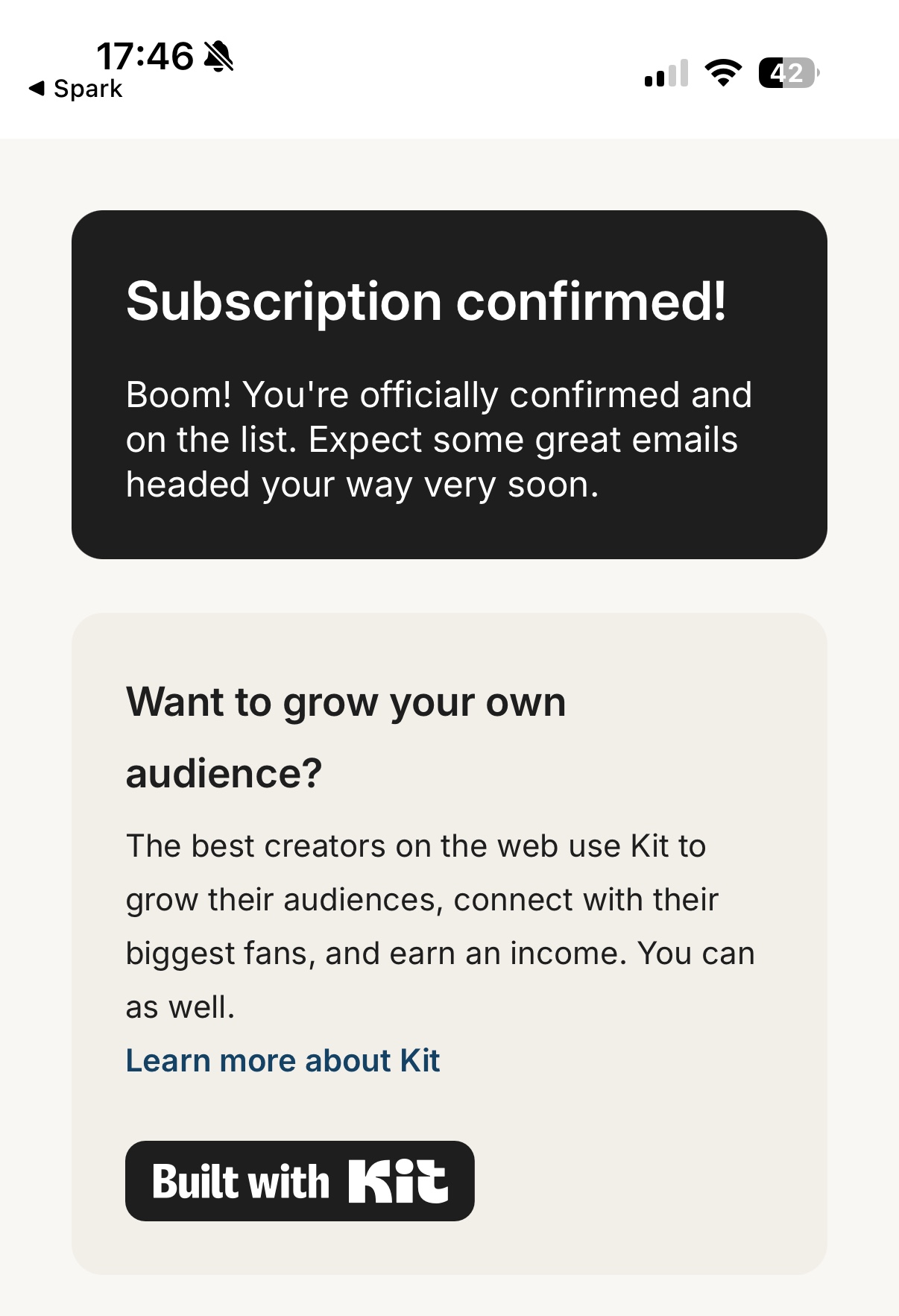This screenshot has width=899, height=1316.
Task: Tap the Kit logo in the badge
Action: [398, 1181]
